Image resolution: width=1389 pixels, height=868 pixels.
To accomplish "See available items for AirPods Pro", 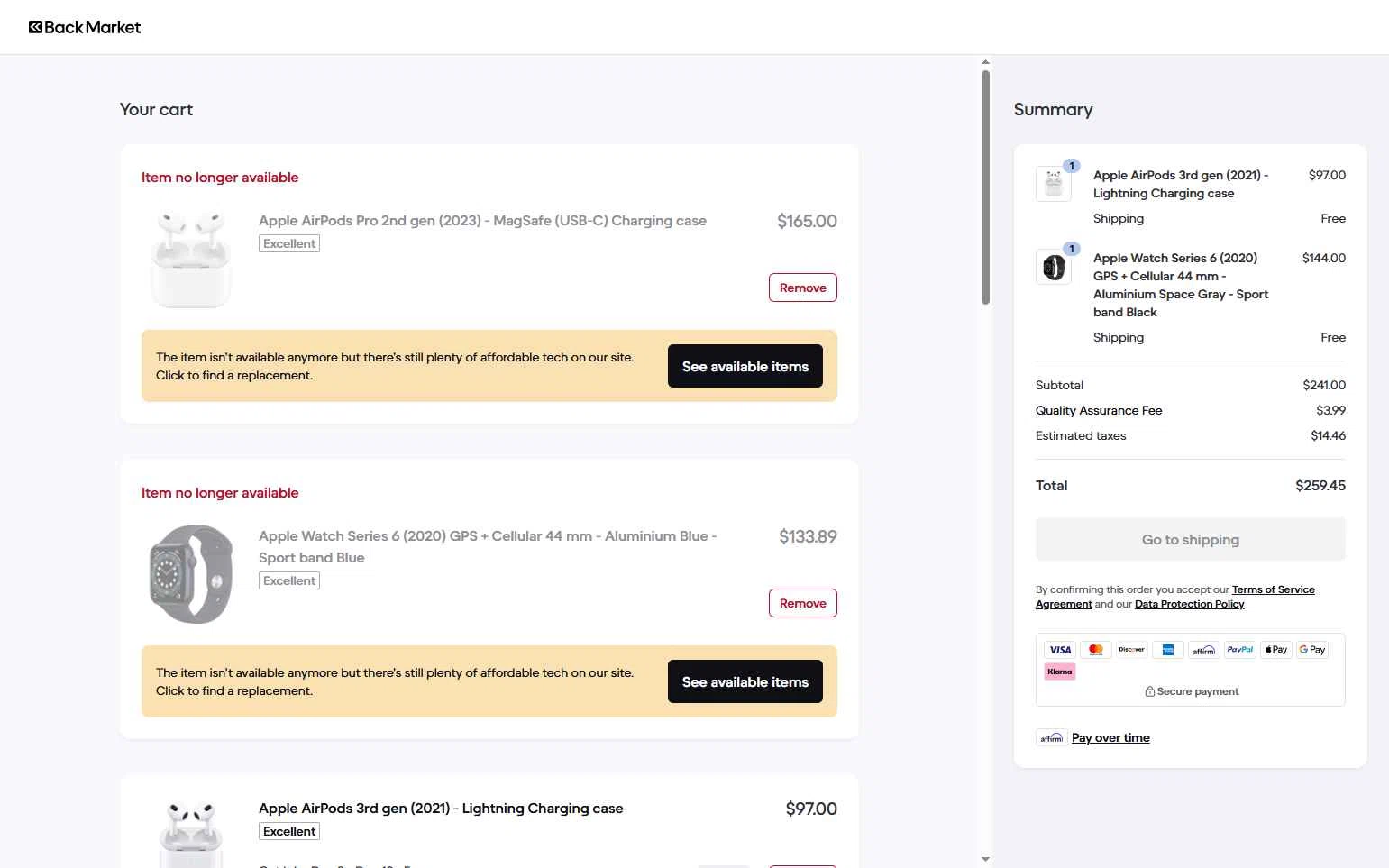I will (745, 366).
